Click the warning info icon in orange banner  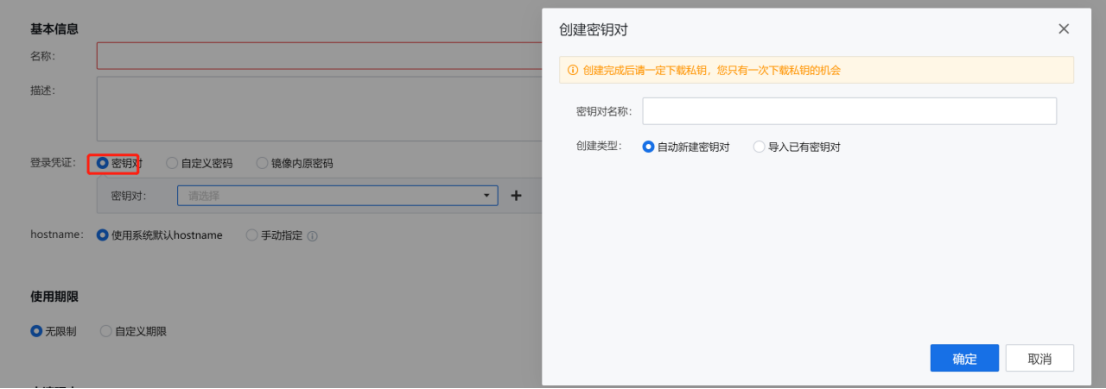click(573, 71)
